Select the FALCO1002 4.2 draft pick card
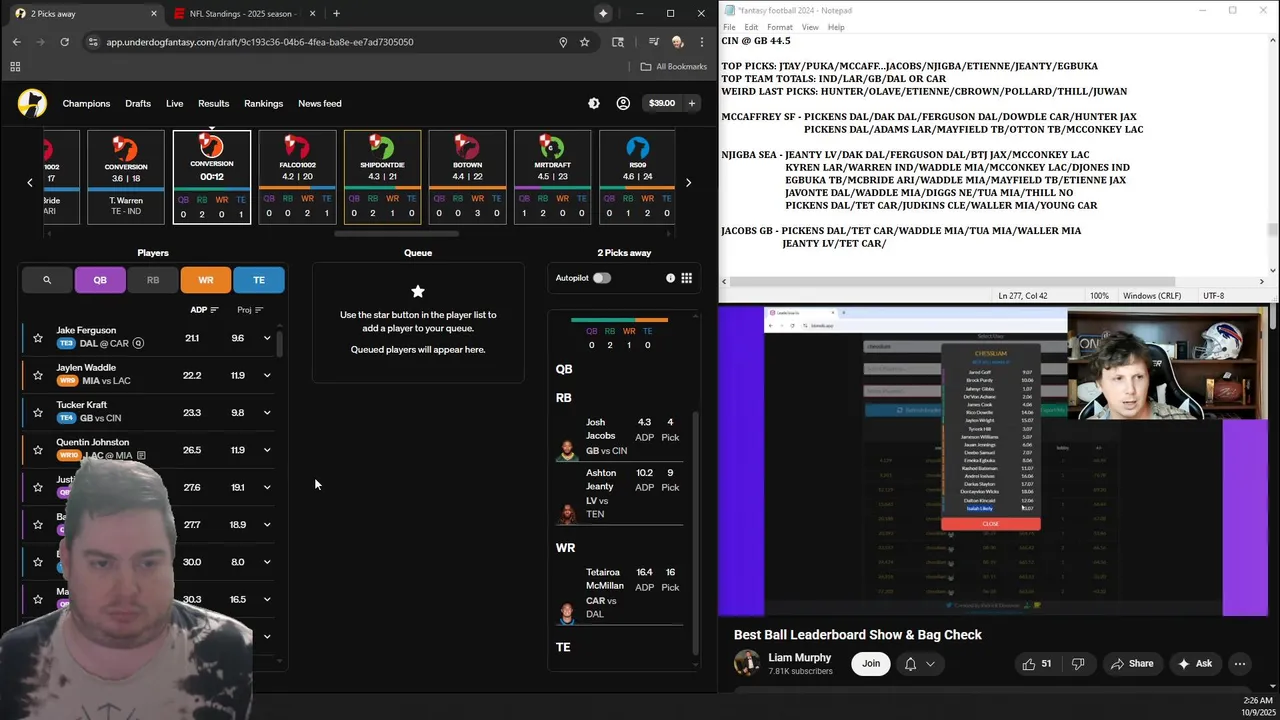1280x720 pixels. click(x=297, y=176)
